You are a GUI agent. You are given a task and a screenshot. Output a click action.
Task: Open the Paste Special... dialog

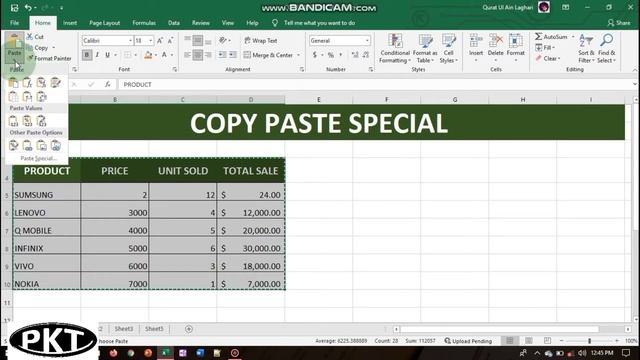38,158
